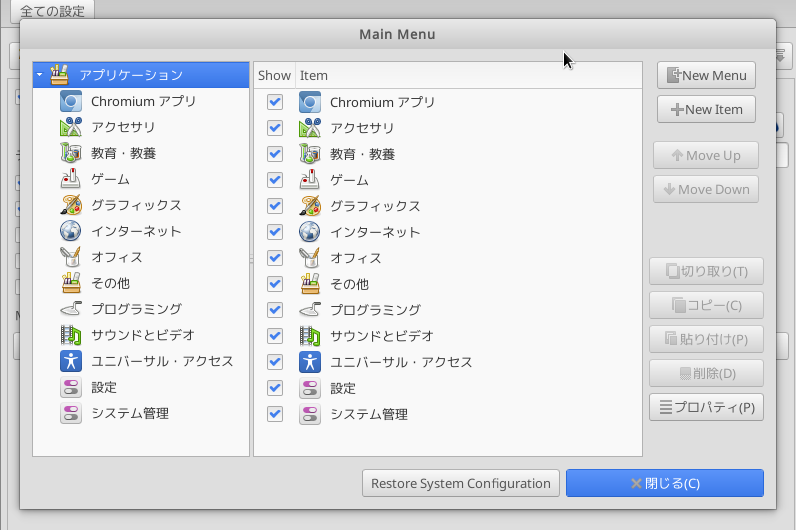Image resolution: width=796 pixels, height=530 pixels.
Task: Toggle Show checkbox for 設定
Action: tap(275, 388)
